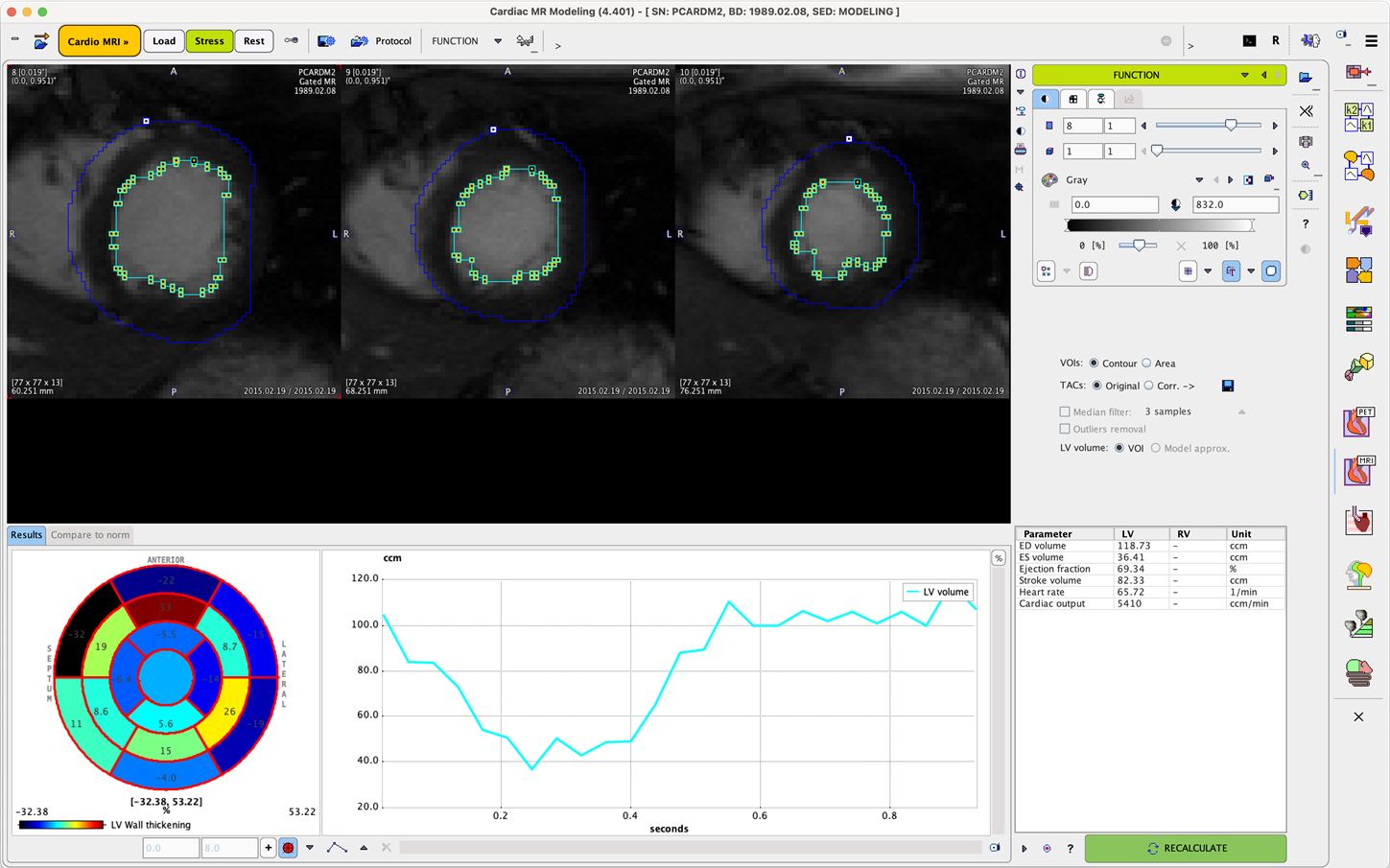Open the load-data folder icon in top toolbar
Image resolution: width=1390 pixels, height=868 pixels.
[41, 41]
